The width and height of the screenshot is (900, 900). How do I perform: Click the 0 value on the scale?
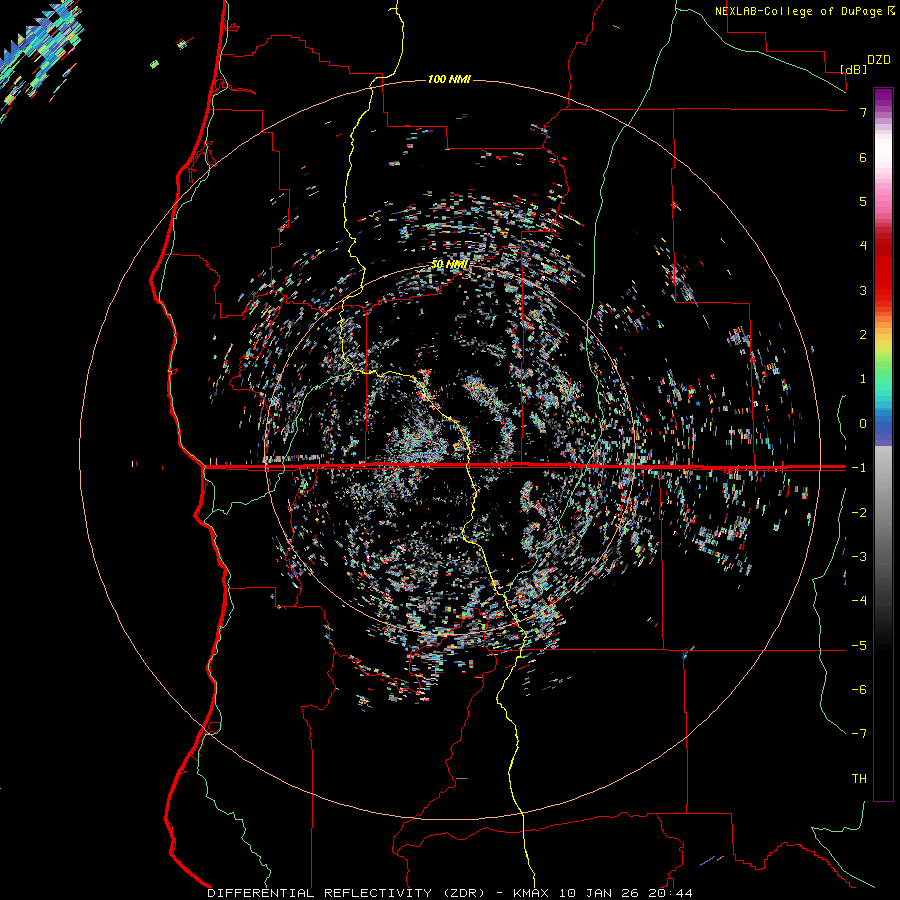point(863,424)
